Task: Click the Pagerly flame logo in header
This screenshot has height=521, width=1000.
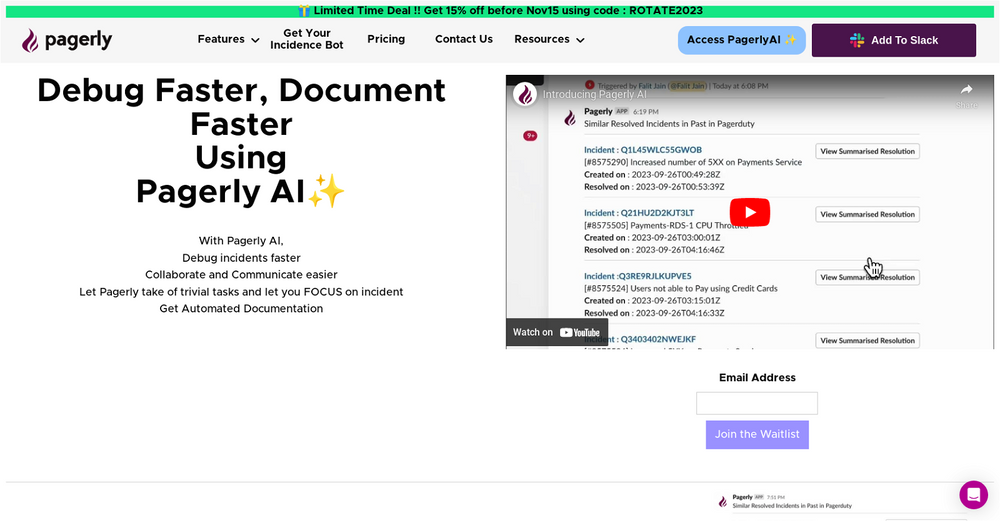Action: (x=31, y=41)
